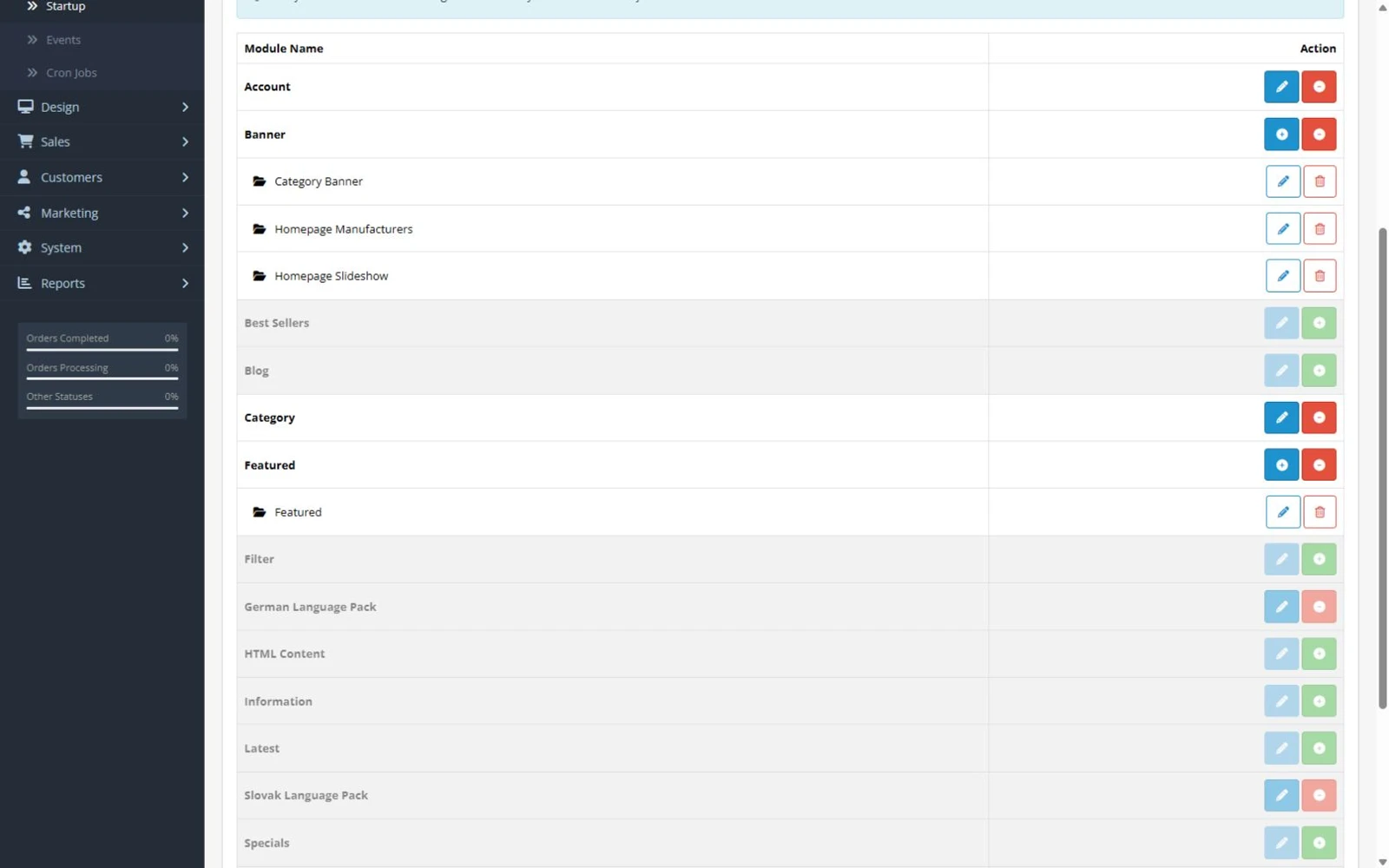The width and height of the screenshot is (1389, 868).
Task: Select the German Language Pack row label
Action: coord(310,607)
